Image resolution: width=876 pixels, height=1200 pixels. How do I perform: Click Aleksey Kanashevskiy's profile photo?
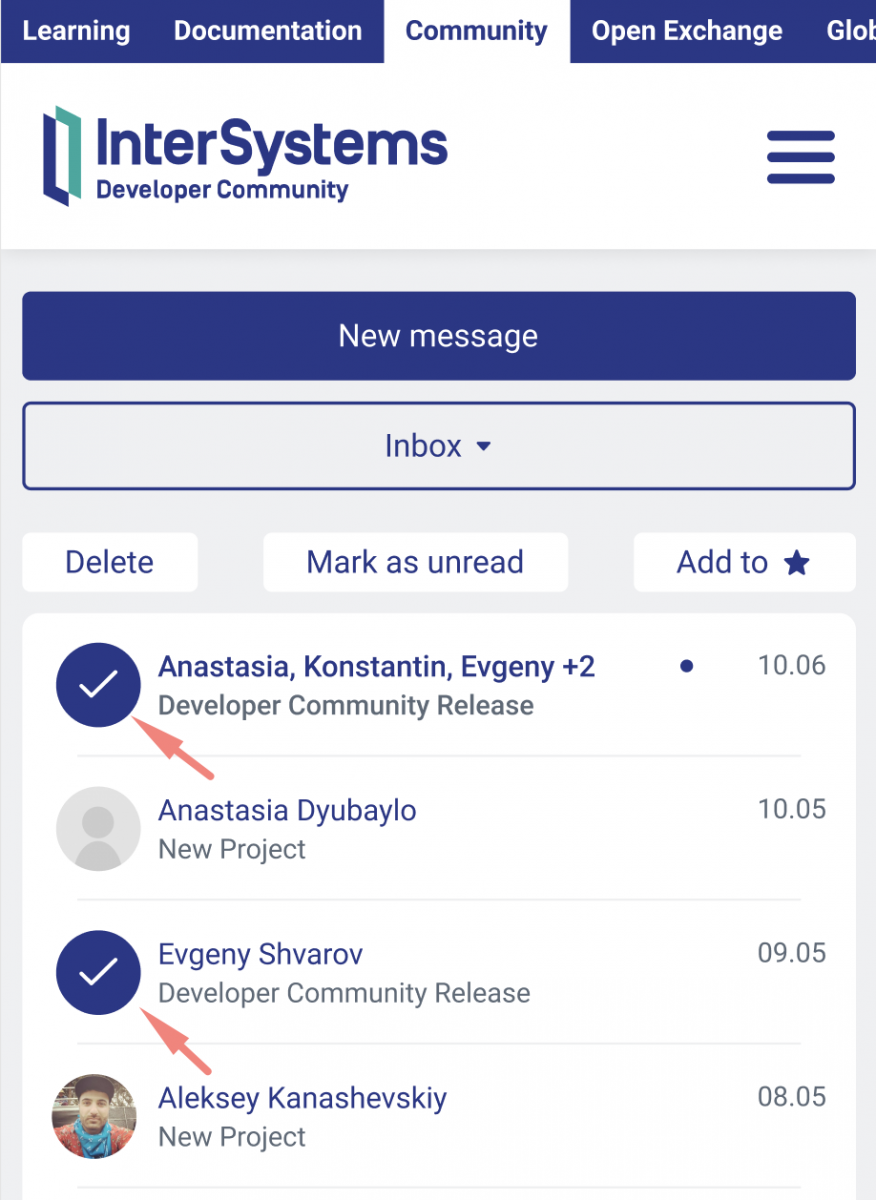(95, 1117)
